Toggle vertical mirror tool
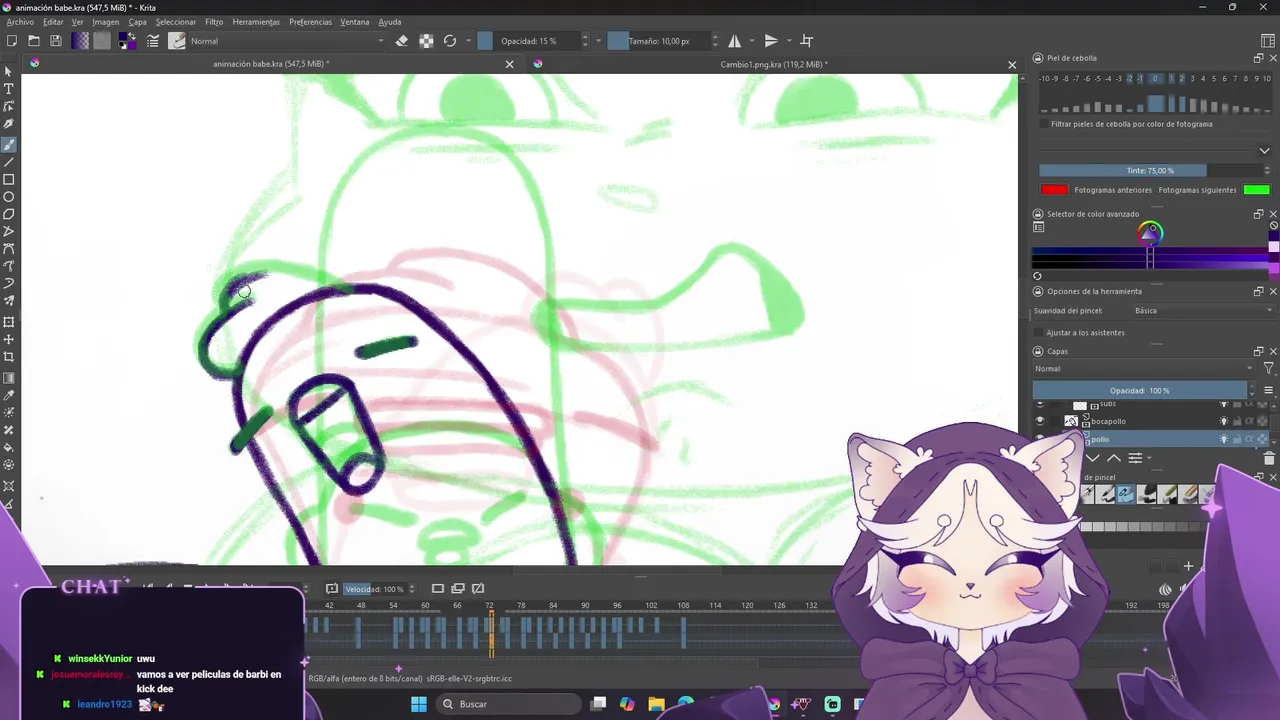Screen dimensions: 1280x720 click(771, 41)
